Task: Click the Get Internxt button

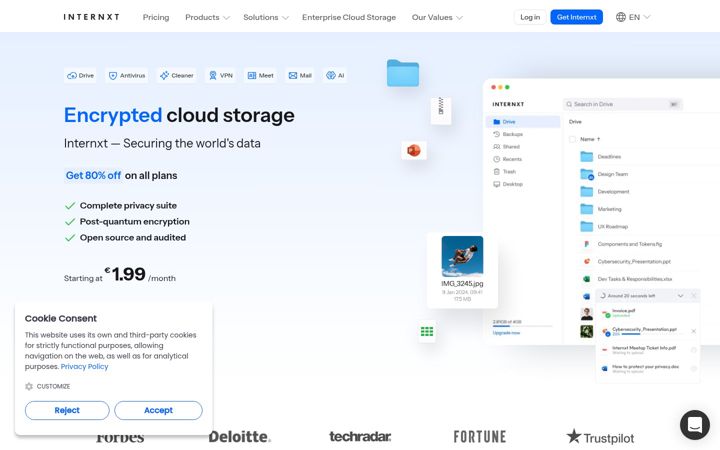Action: click(576, 17)
